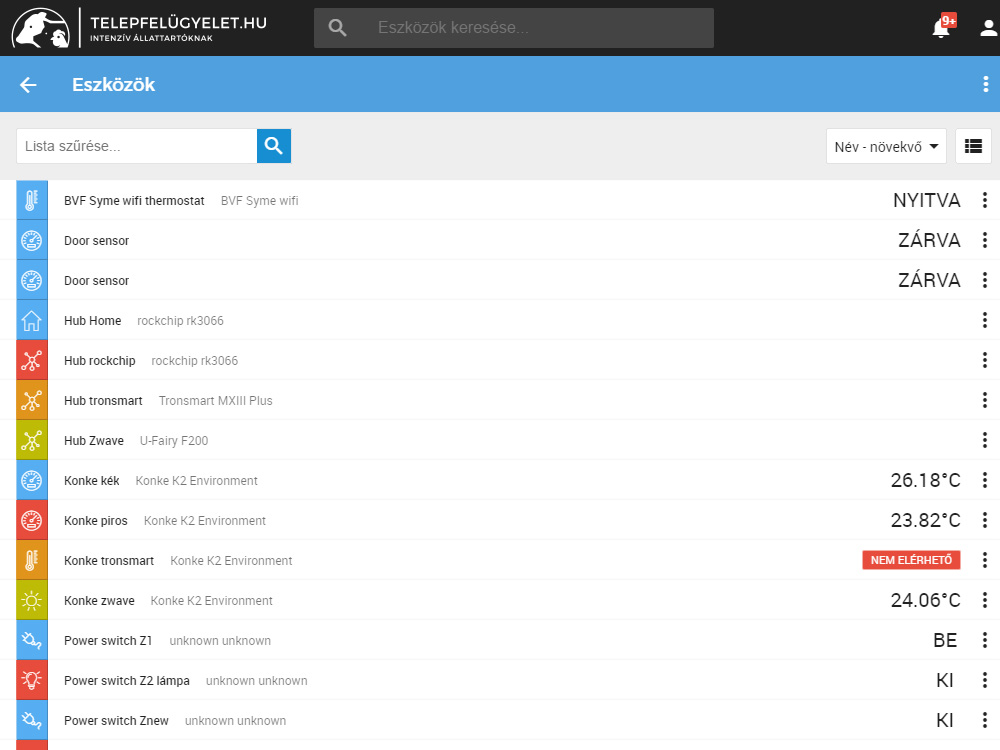The width and height of the screenshot is (1000, 750).
Task: Select the Konke tronsmart device name
Action: pyautogui.click(x=108, y=561)
